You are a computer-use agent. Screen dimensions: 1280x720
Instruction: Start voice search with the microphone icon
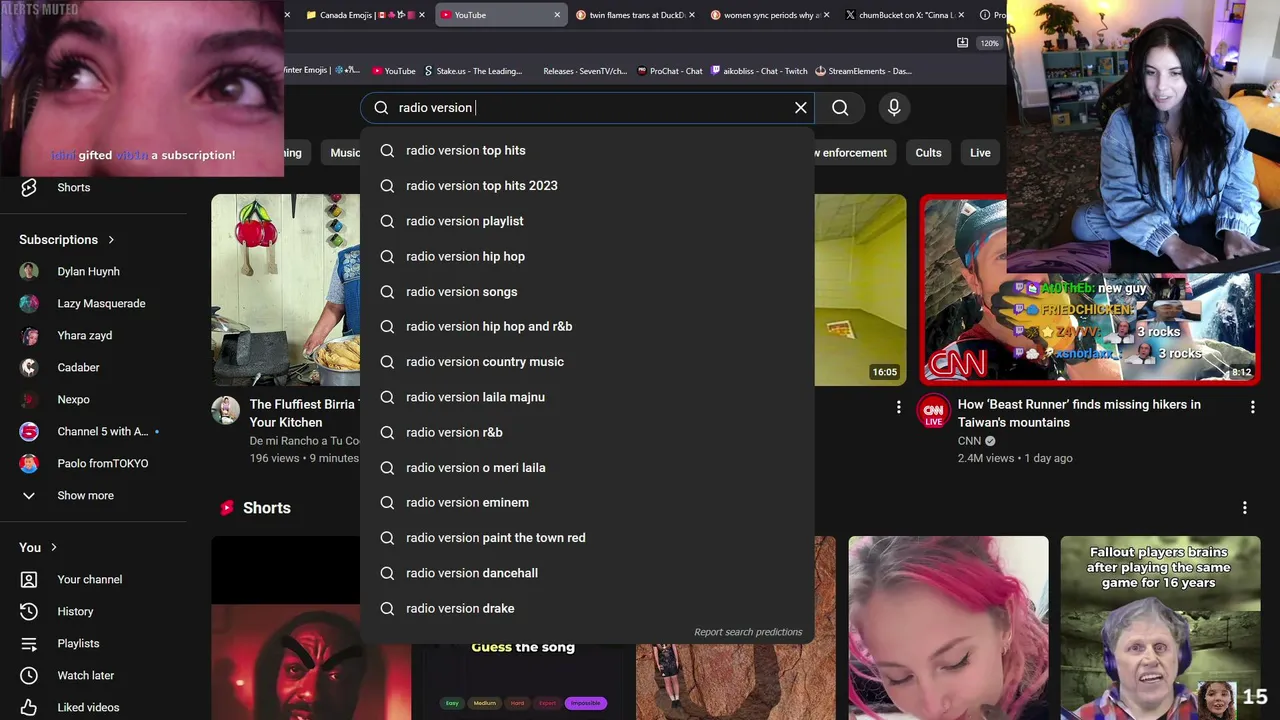coord(894,108)
